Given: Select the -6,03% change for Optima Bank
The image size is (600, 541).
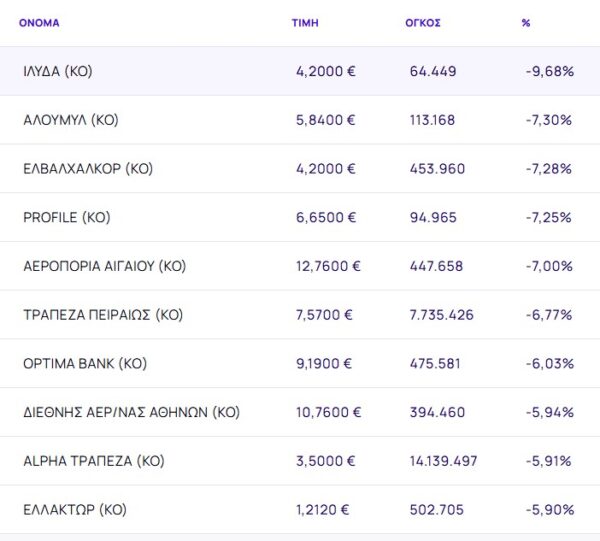Looking at the screenshot, I should [x=548, y=364].
